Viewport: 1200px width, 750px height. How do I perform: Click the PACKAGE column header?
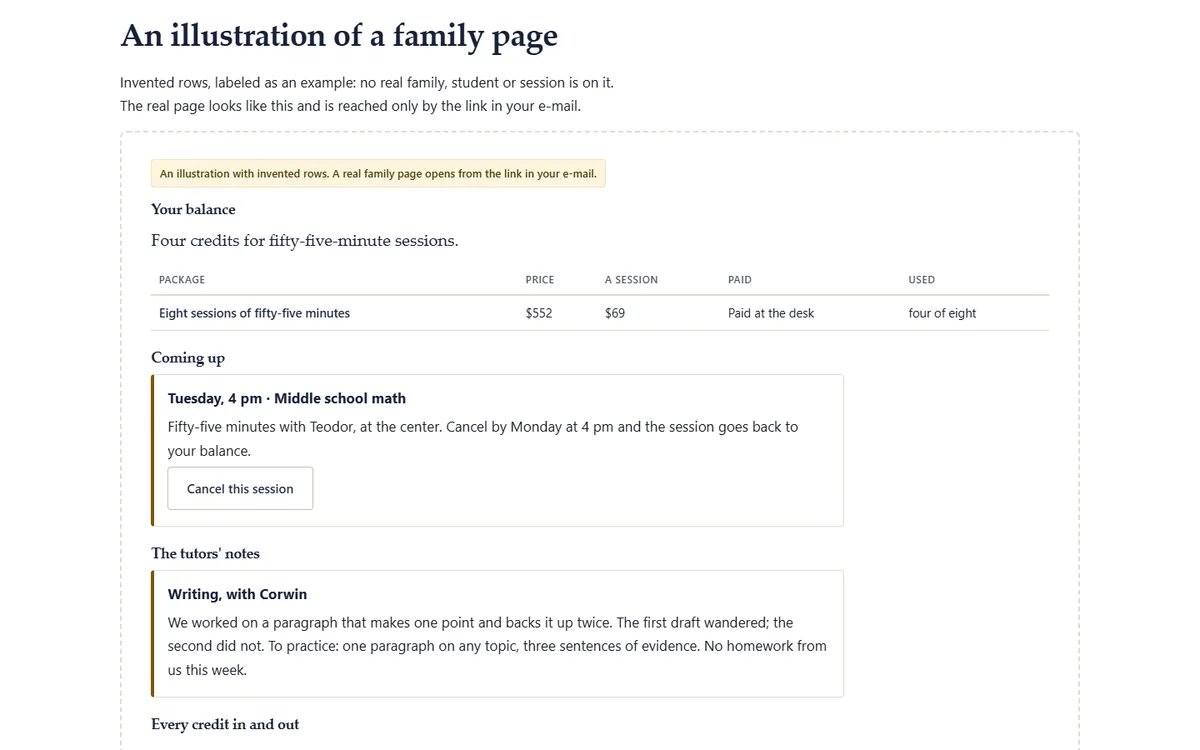182,280
